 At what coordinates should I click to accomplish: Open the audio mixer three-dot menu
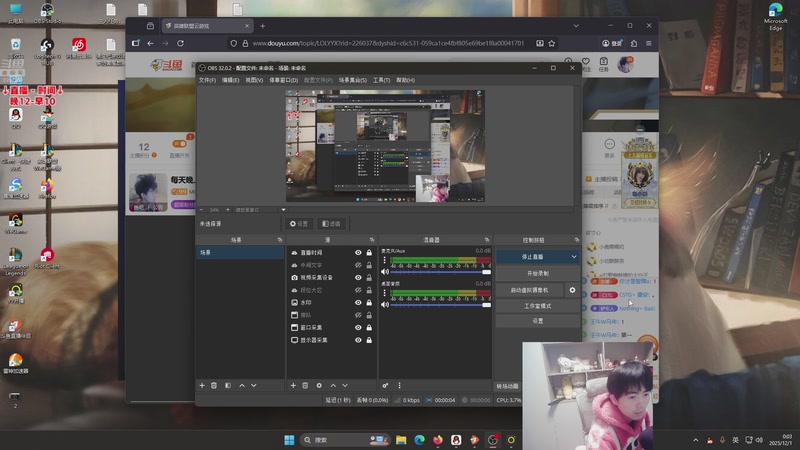click(x=398, y=385)
